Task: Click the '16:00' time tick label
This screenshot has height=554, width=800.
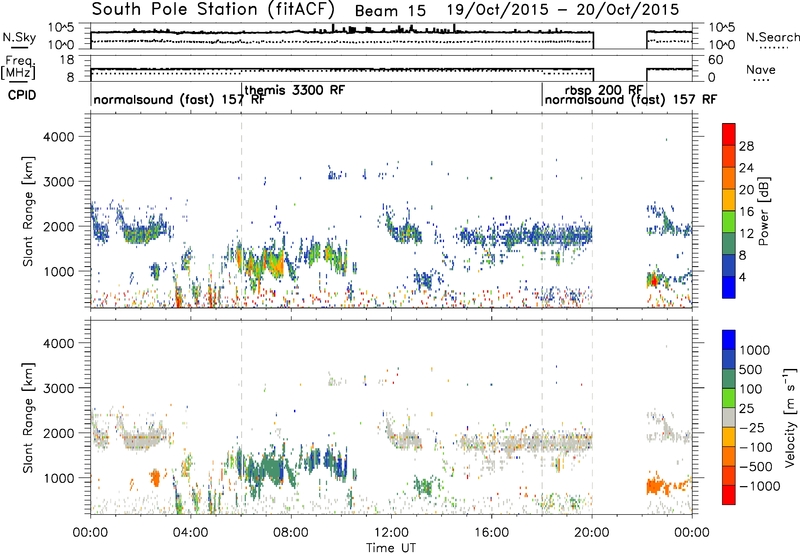Action: 491,533
